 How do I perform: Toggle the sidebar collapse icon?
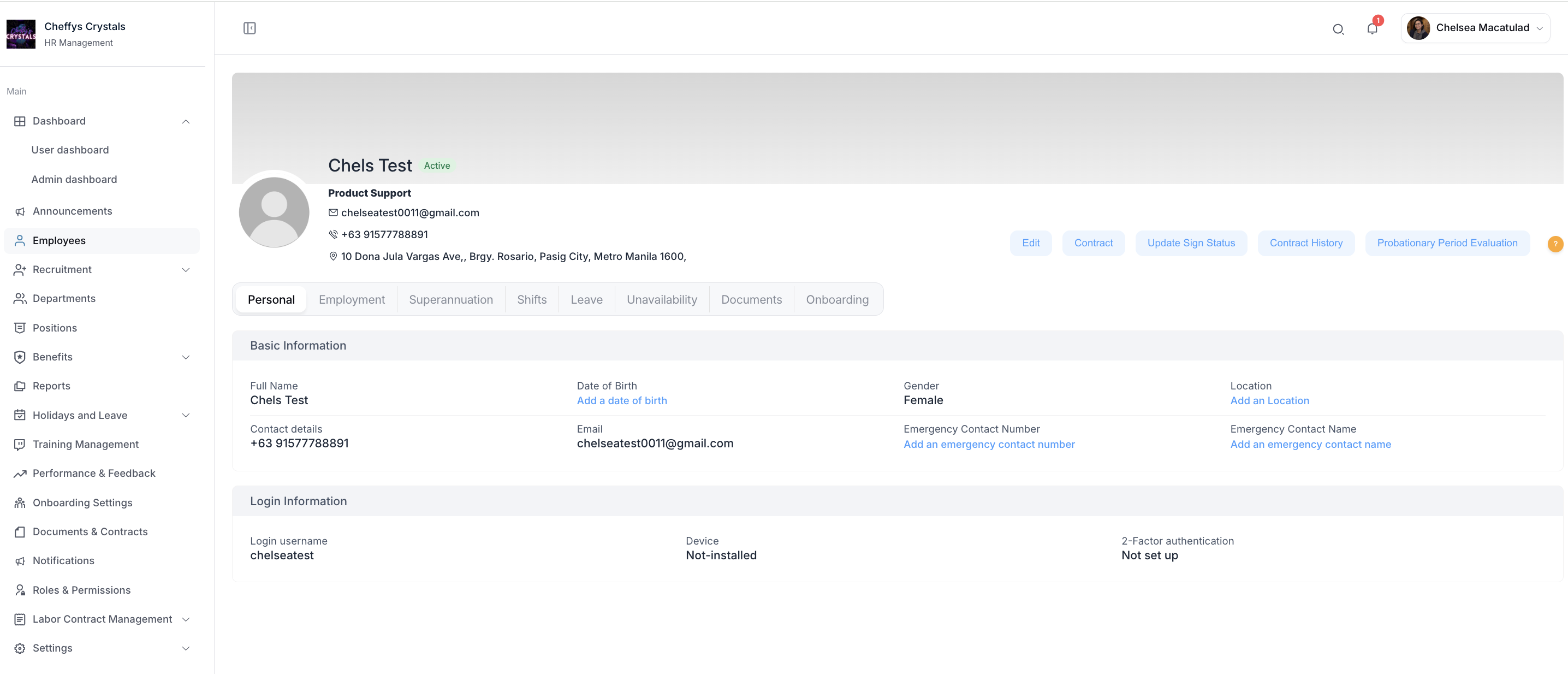pyautogui.click(x=250, y=28)
